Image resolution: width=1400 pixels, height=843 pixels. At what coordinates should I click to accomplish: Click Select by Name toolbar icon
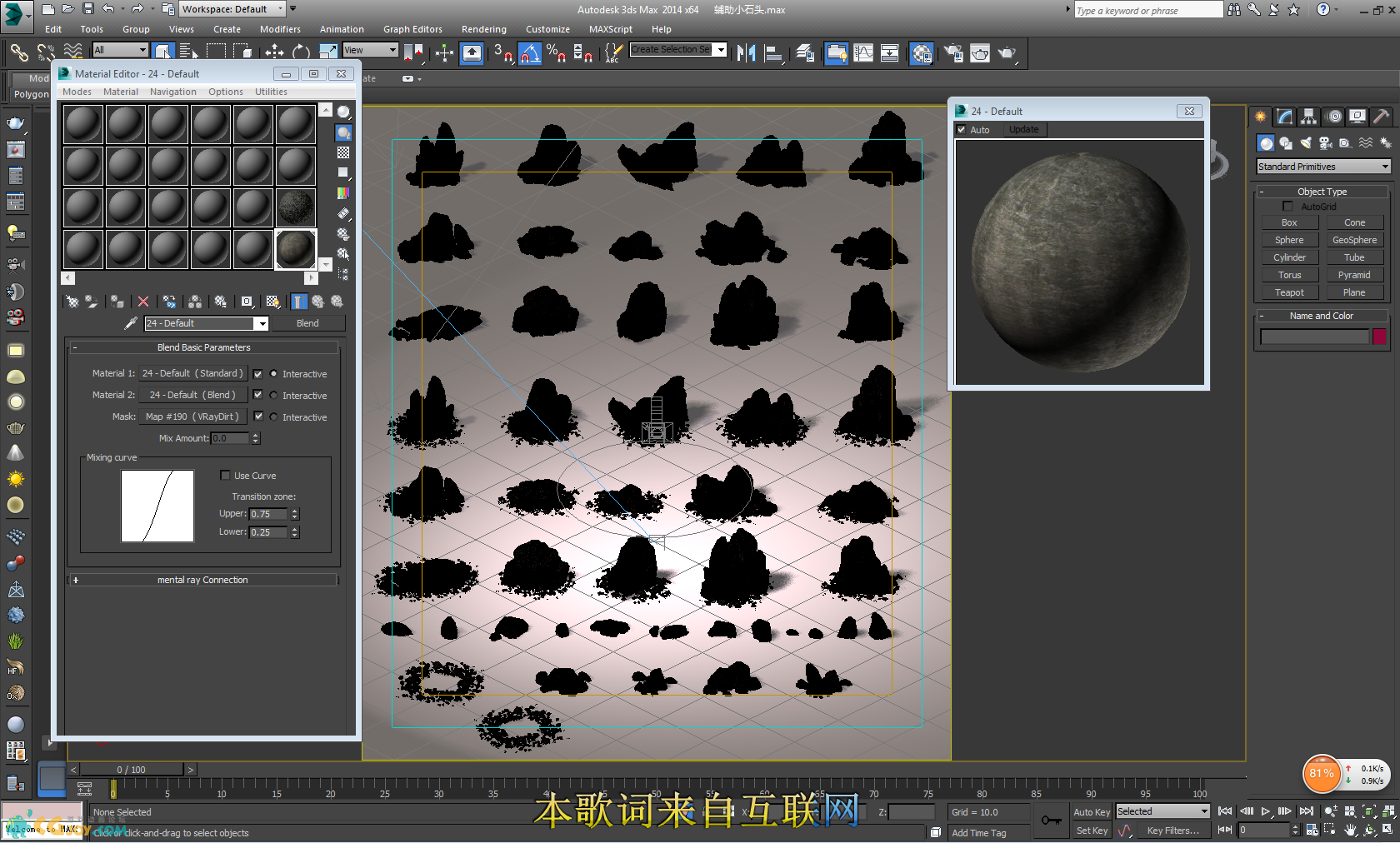(x=188, y=52)
